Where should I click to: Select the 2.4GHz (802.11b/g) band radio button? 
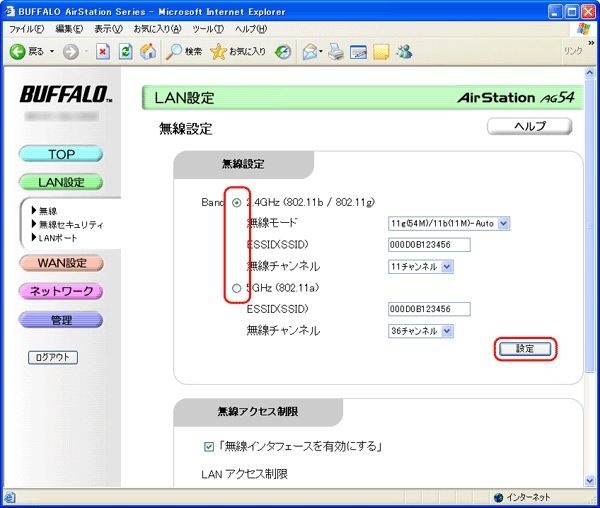236,203
